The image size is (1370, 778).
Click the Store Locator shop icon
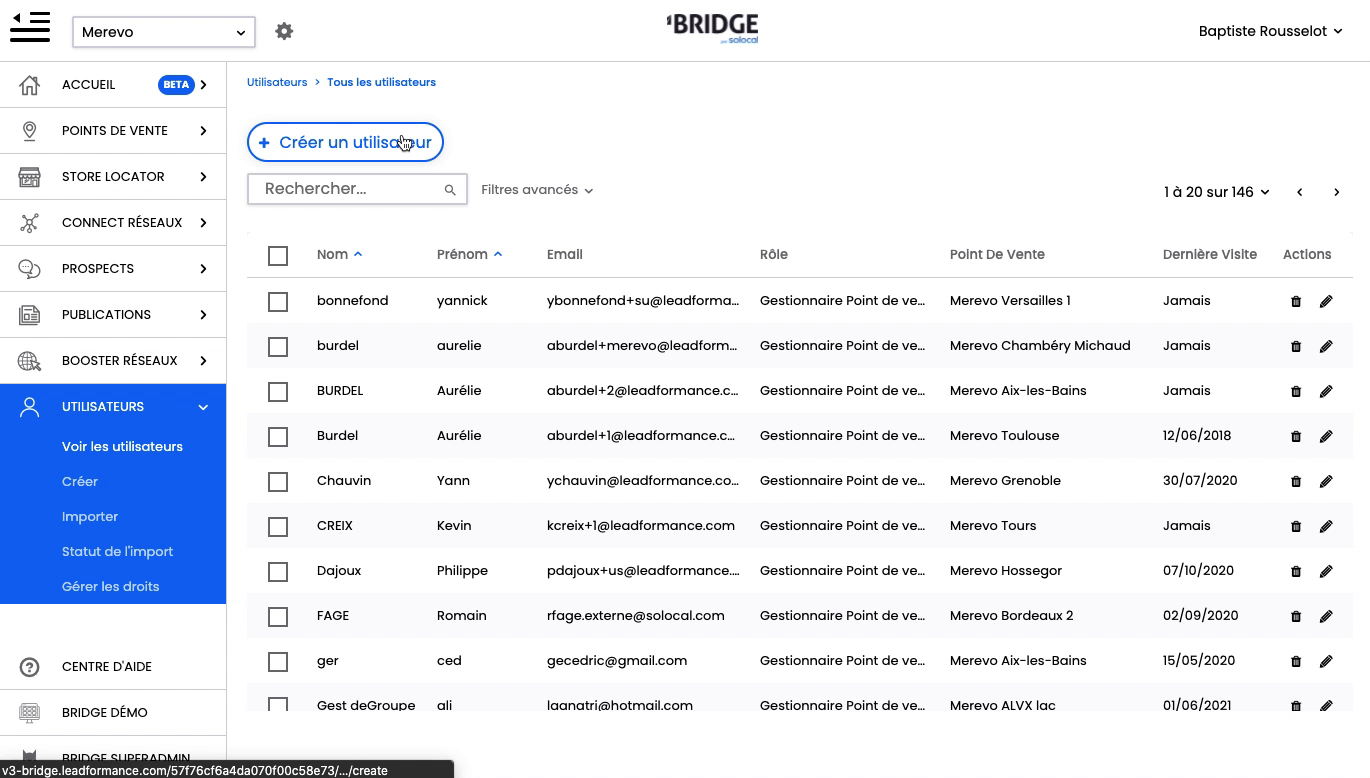point(30,177)
